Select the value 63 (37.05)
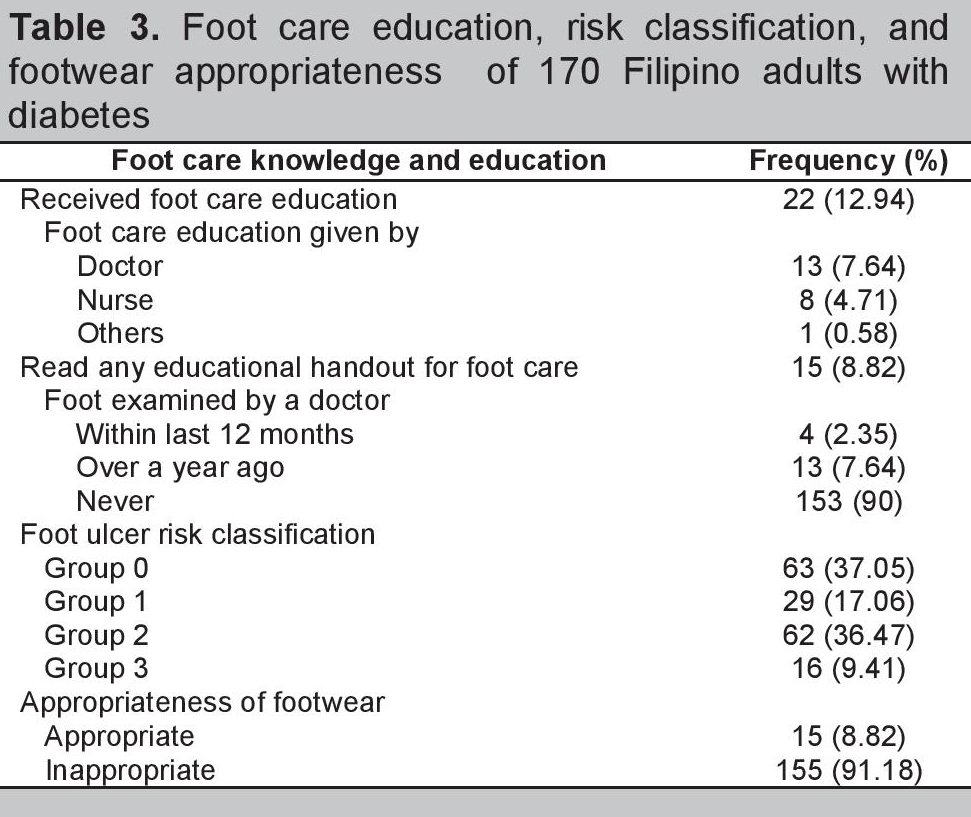This screenshot has width=971, height=817. 848,568
